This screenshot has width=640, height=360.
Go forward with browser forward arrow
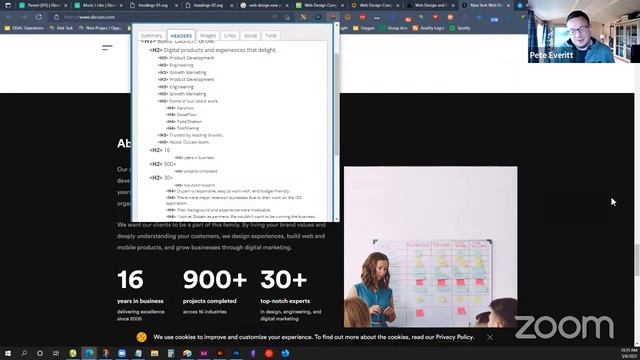tap(24, 17)
